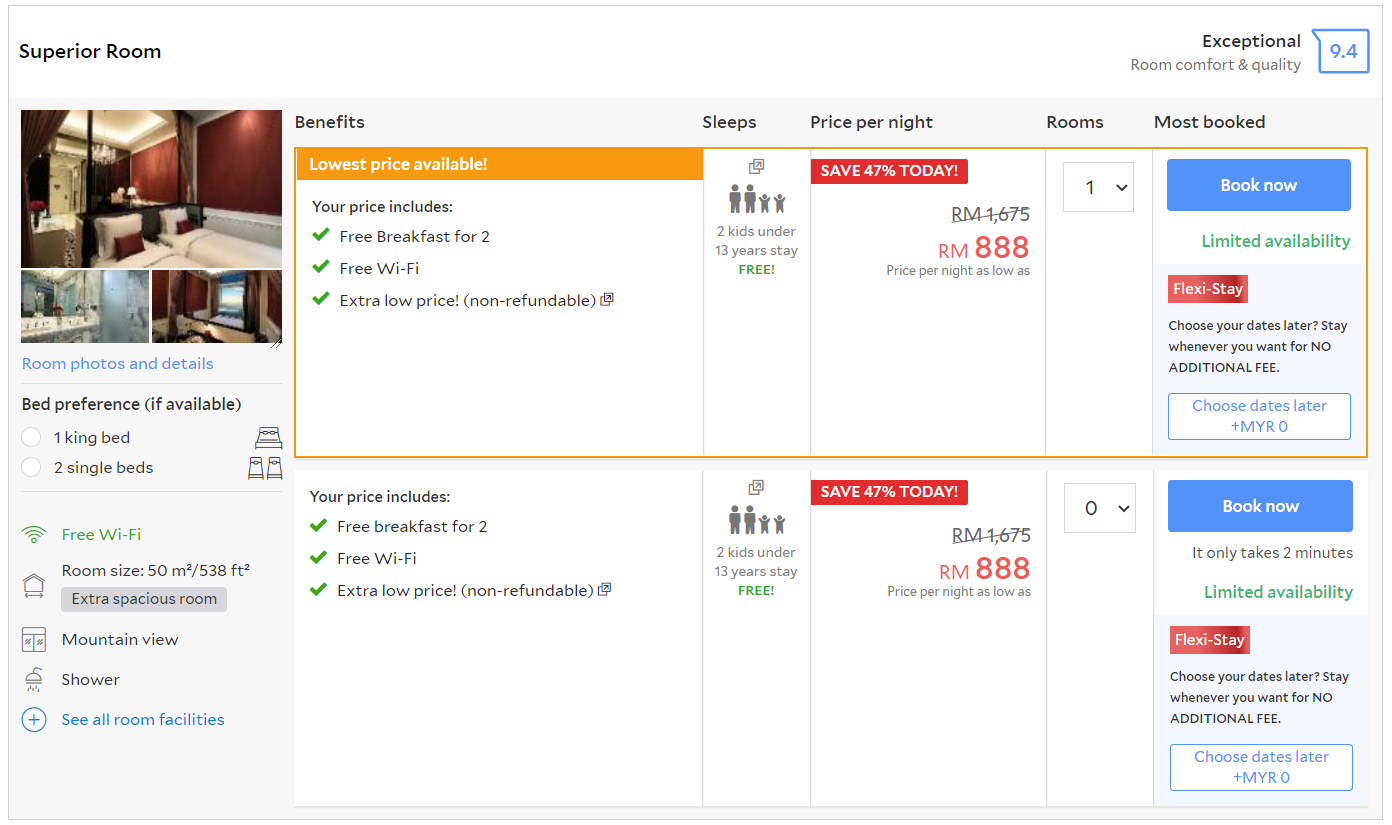The height and width of the screenshot is (825, 1392).
Task: Open the Rooms dropdown showing 0
Action: pyautogui.click(x=1099, y=508)
